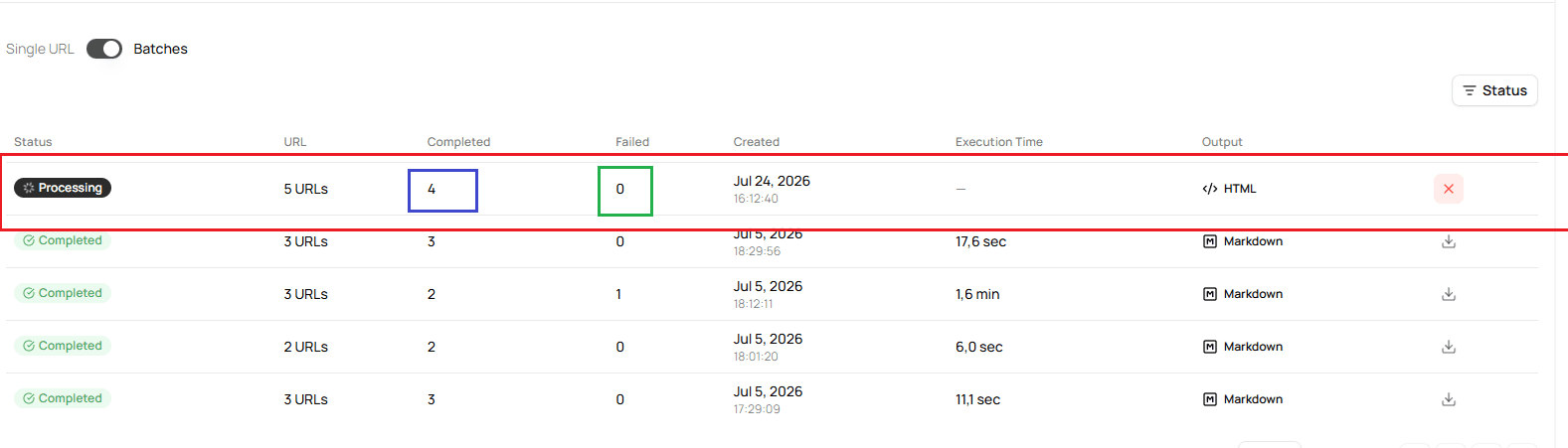Click the 17:29:09 timestamp

[x=757, y=409]
